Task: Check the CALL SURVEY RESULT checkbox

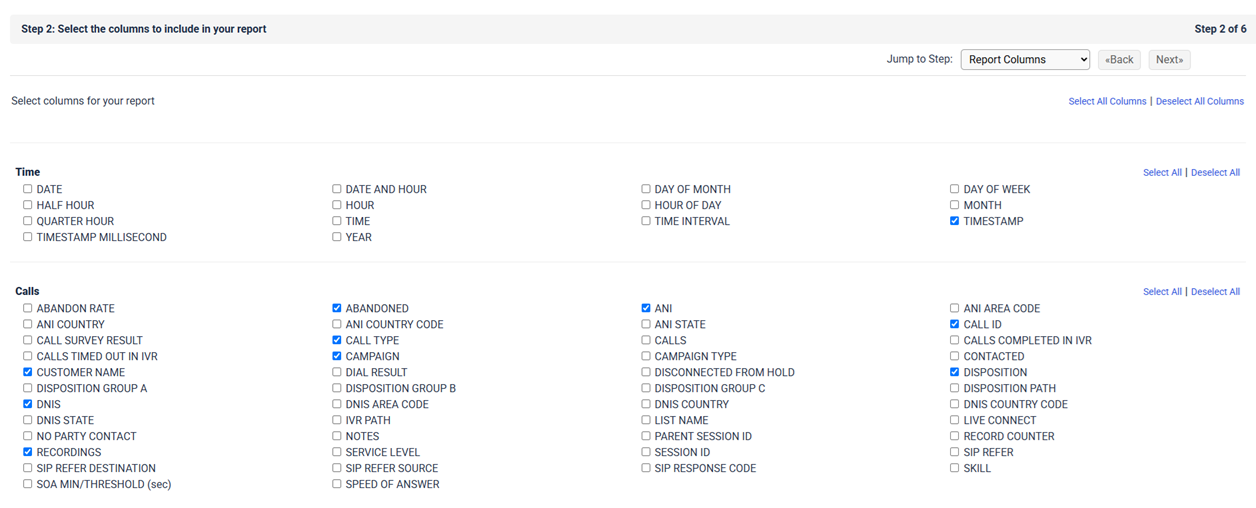Action: coord(28,340)
